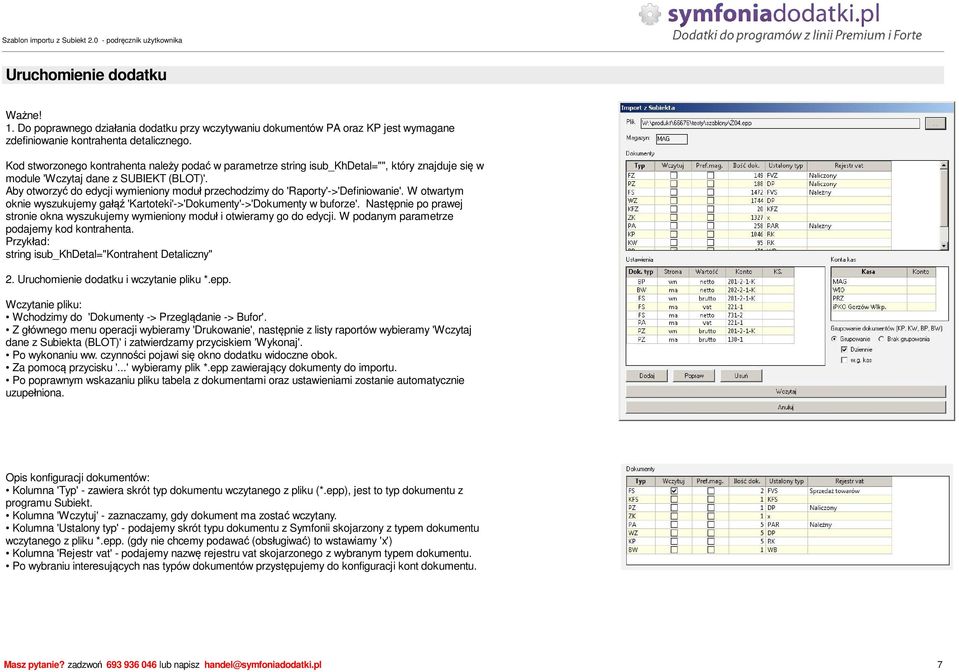Click scroll-up arrow of Dokumenty list scrollbar
This screenshot has width=959, height=672.
tap(944, 166)
